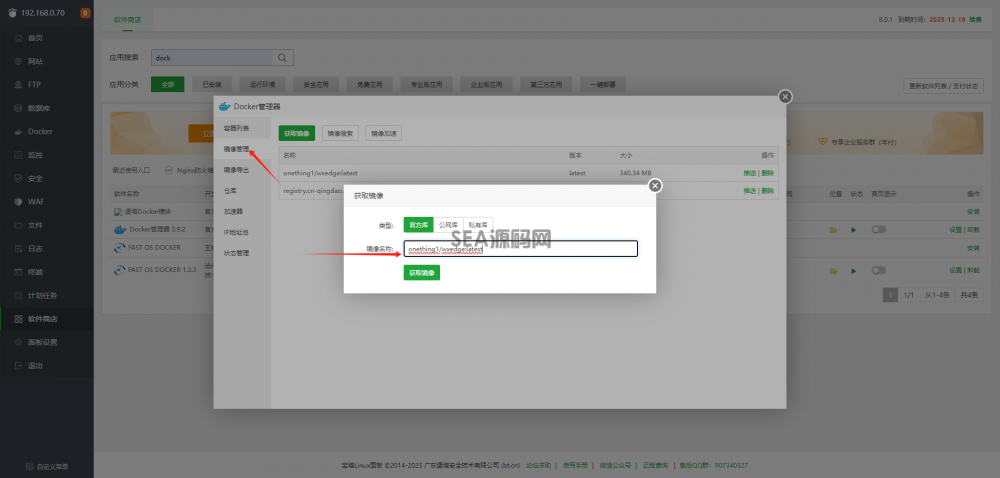Filter apps by 已安装 category

(x=212, y=84)
